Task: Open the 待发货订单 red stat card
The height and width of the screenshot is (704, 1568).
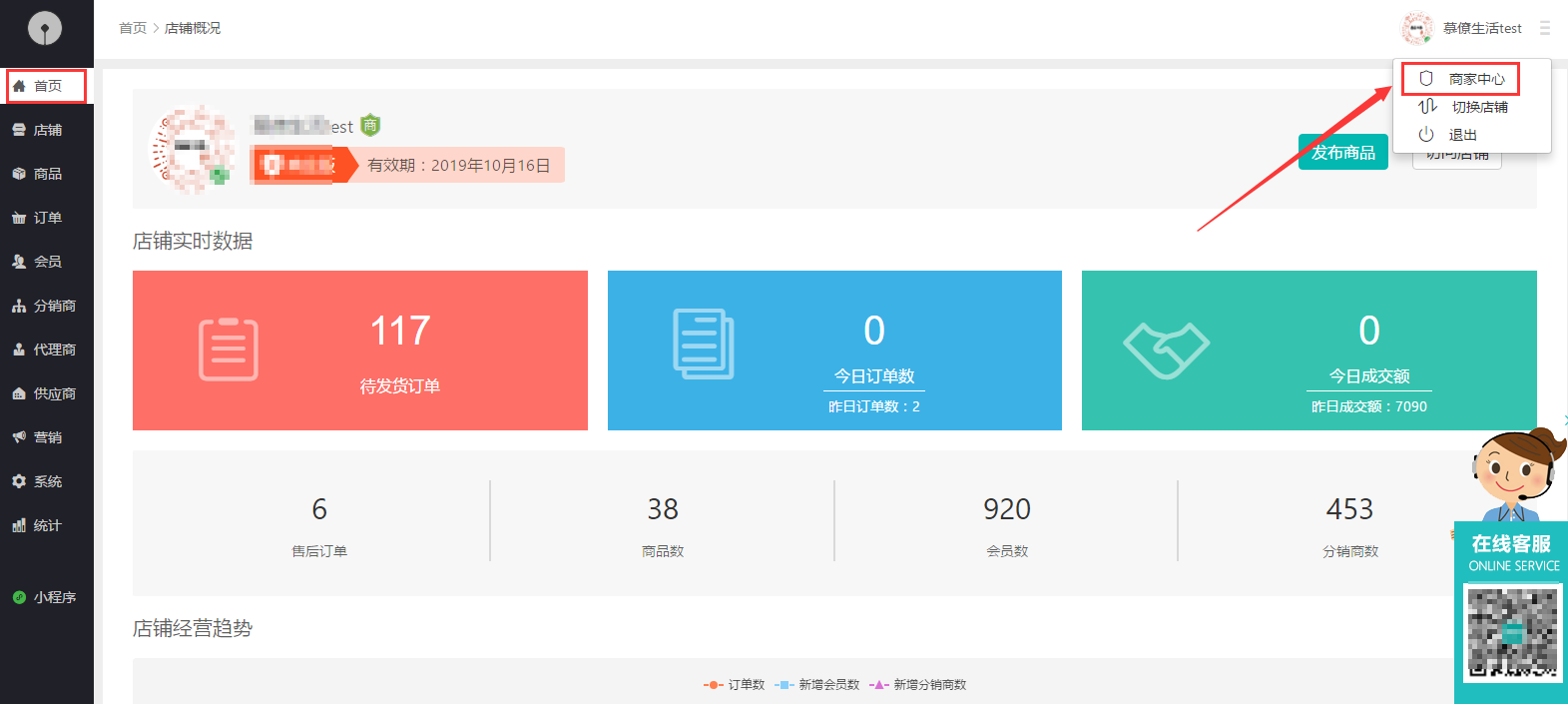Action: (x=359, y=351)
